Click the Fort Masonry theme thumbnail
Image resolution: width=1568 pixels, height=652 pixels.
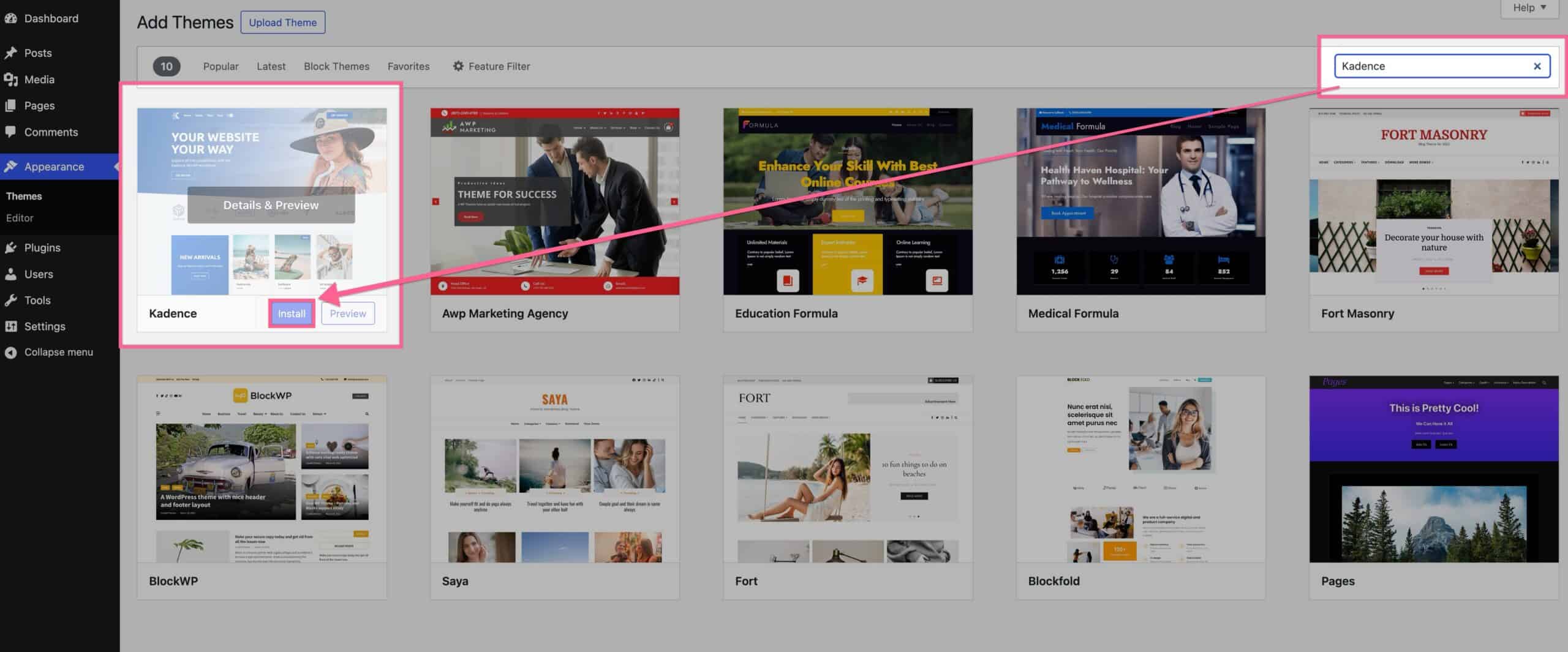tap(1433, 202)
